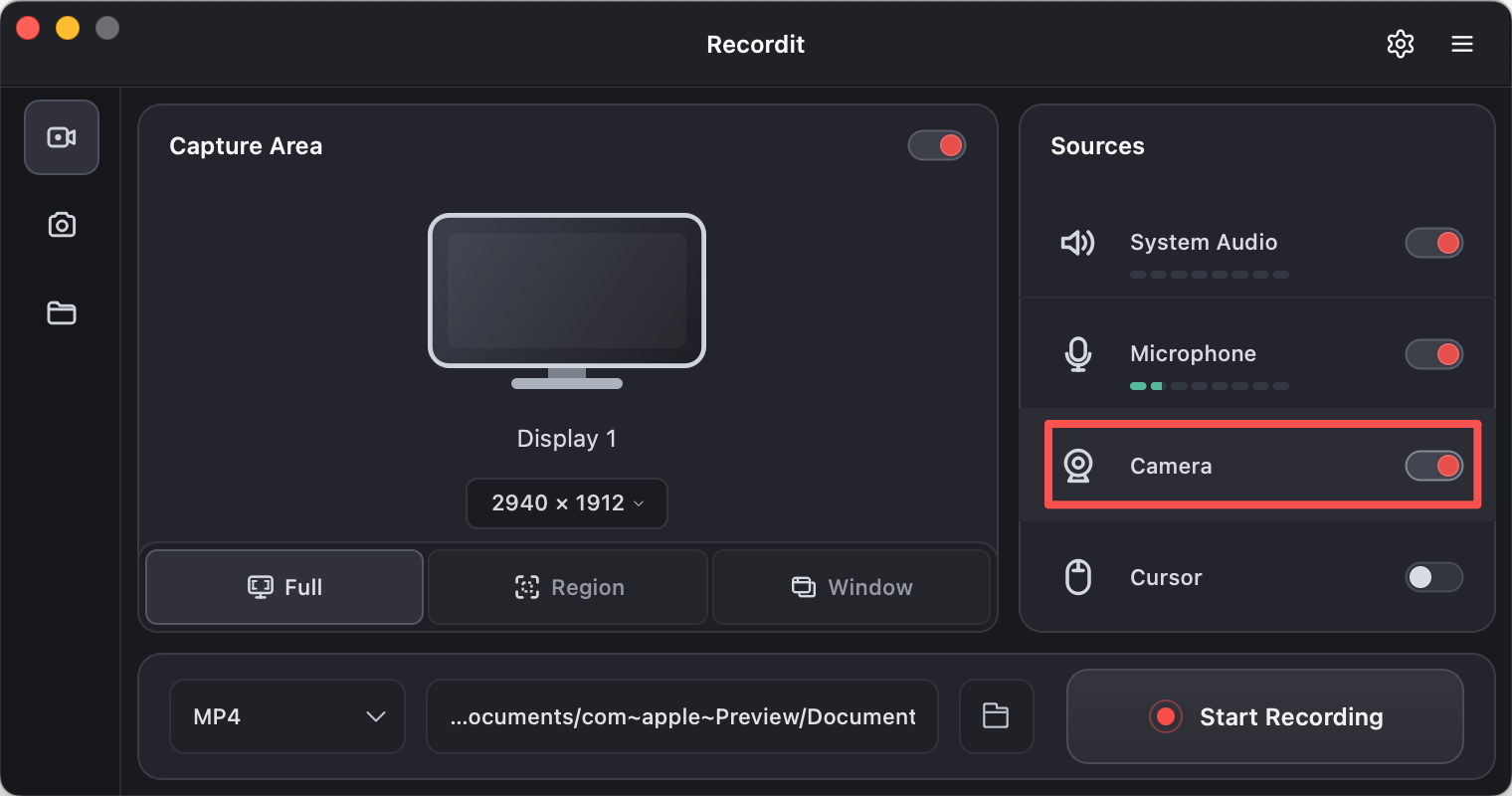1512x796 pixels.
Task: Click the Camera webcam icon
Action: 1077,466
